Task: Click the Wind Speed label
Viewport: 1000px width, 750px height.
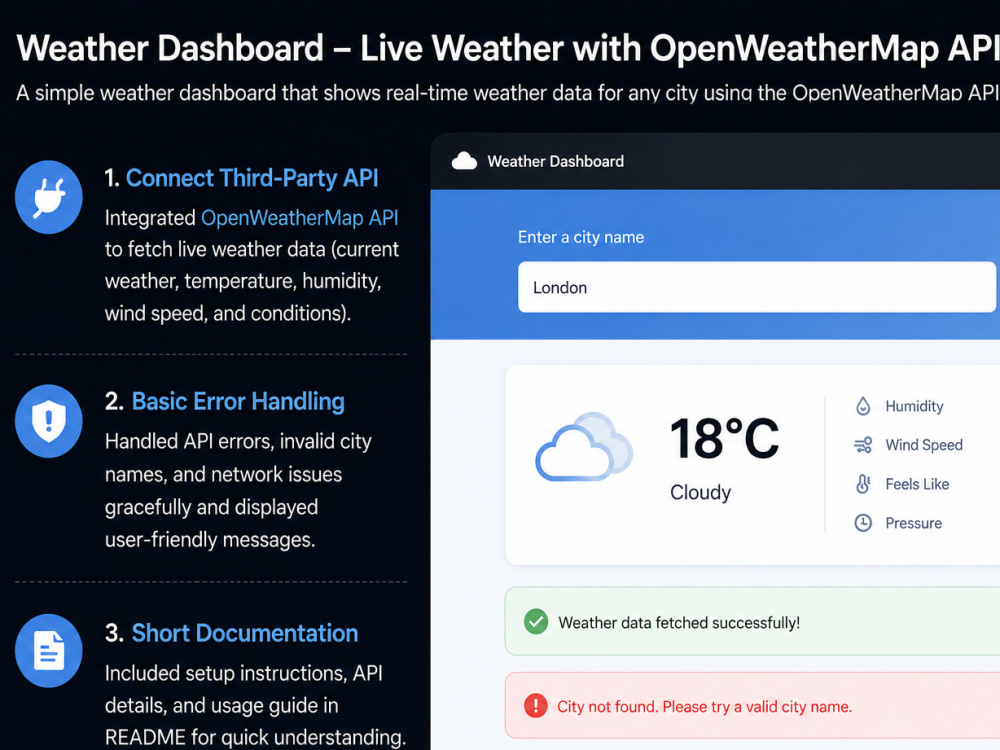Action: [923, 445]
